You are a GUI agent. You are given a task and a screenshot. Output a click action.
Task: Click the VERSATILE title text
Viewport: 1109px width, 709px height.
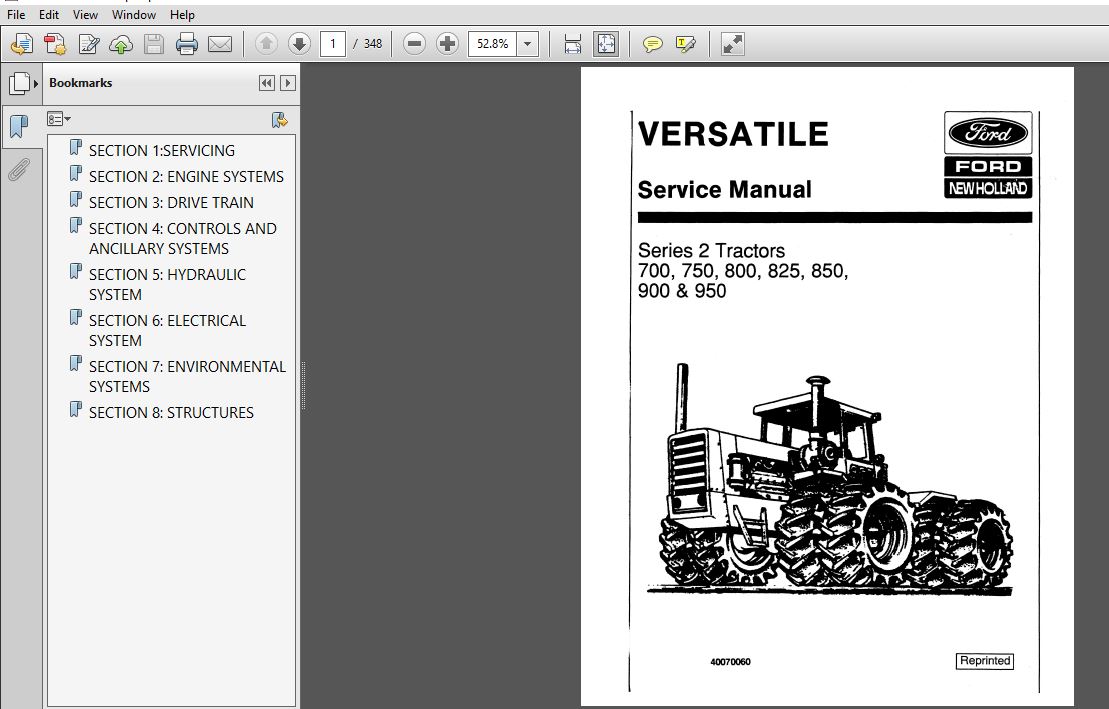coord(733,134)
